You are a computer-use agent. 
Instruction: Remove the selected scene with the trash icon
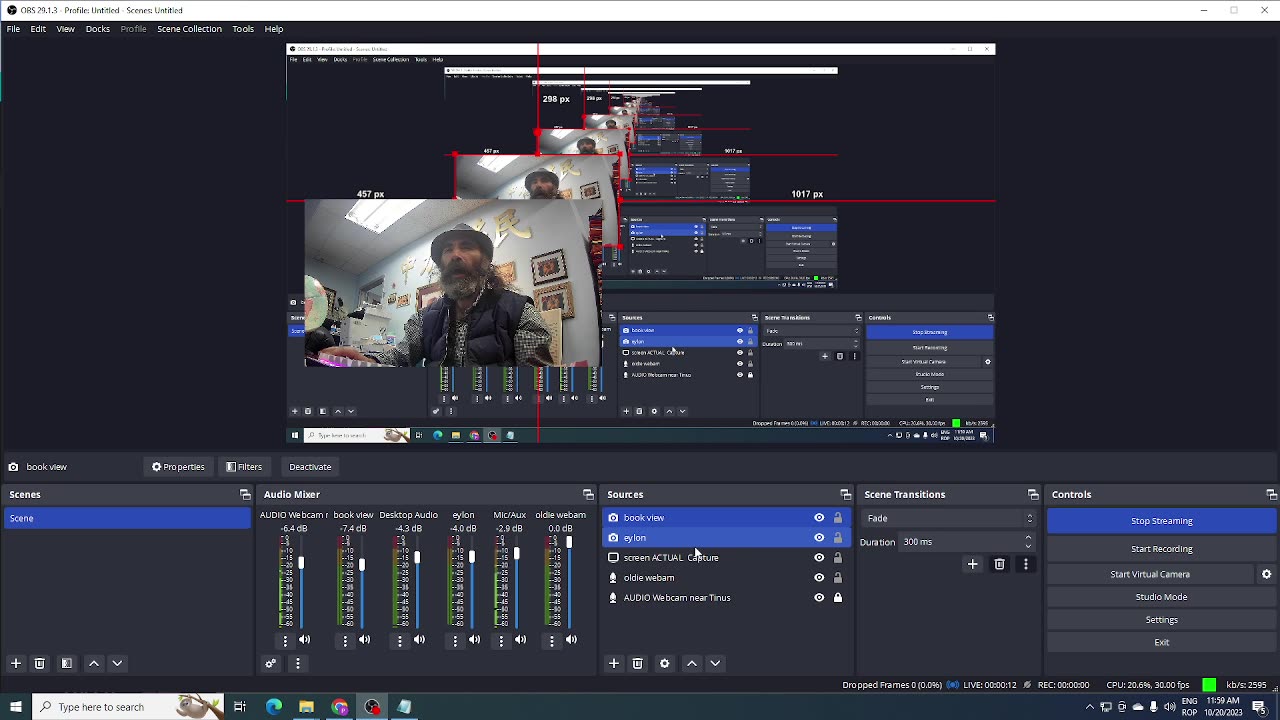click(x=40, y=663)
